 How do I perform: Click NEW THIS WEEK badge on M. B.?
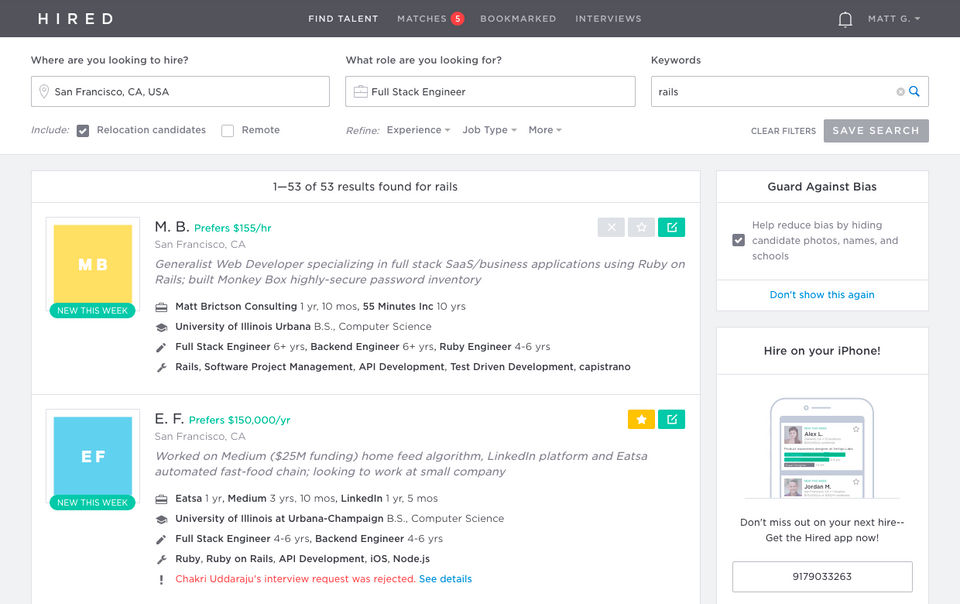(x=92, y=310)
